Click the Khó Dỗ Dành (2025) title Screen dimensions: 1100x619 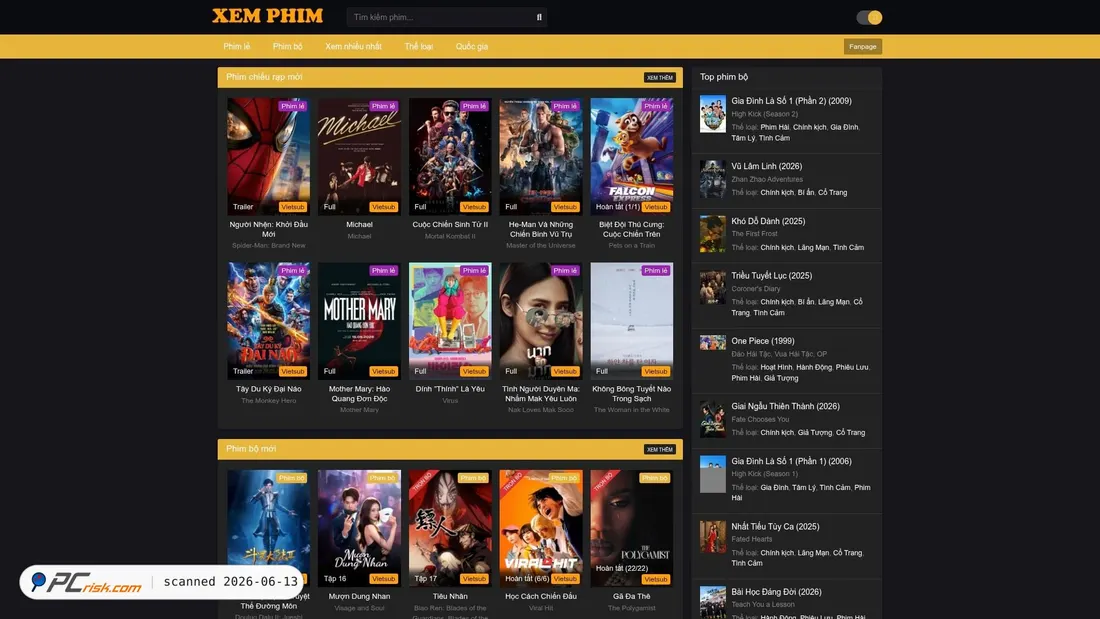767,221
